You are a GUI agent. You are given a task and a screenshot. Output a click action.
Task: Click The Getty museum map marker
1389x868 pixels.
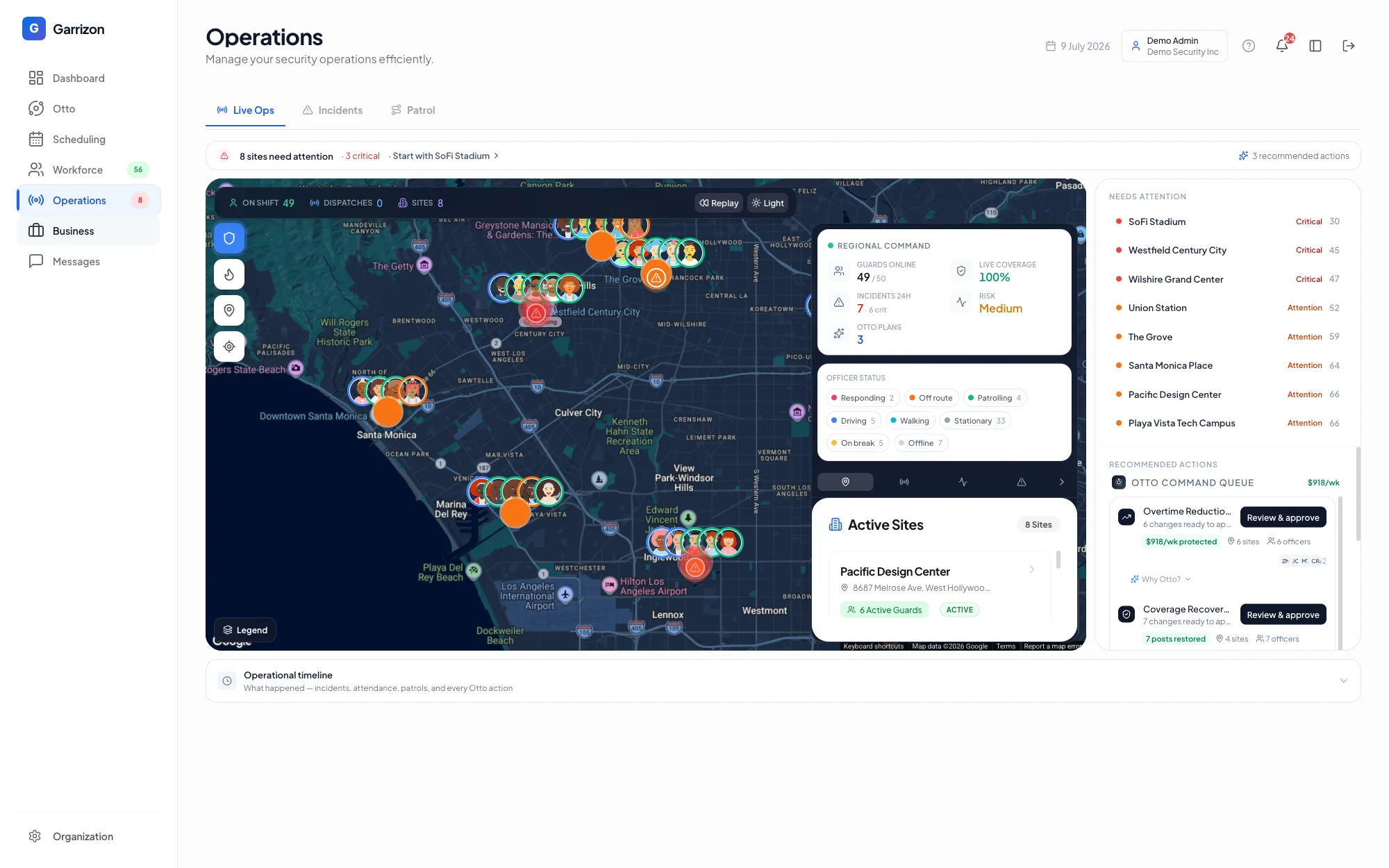coord(424,265)
